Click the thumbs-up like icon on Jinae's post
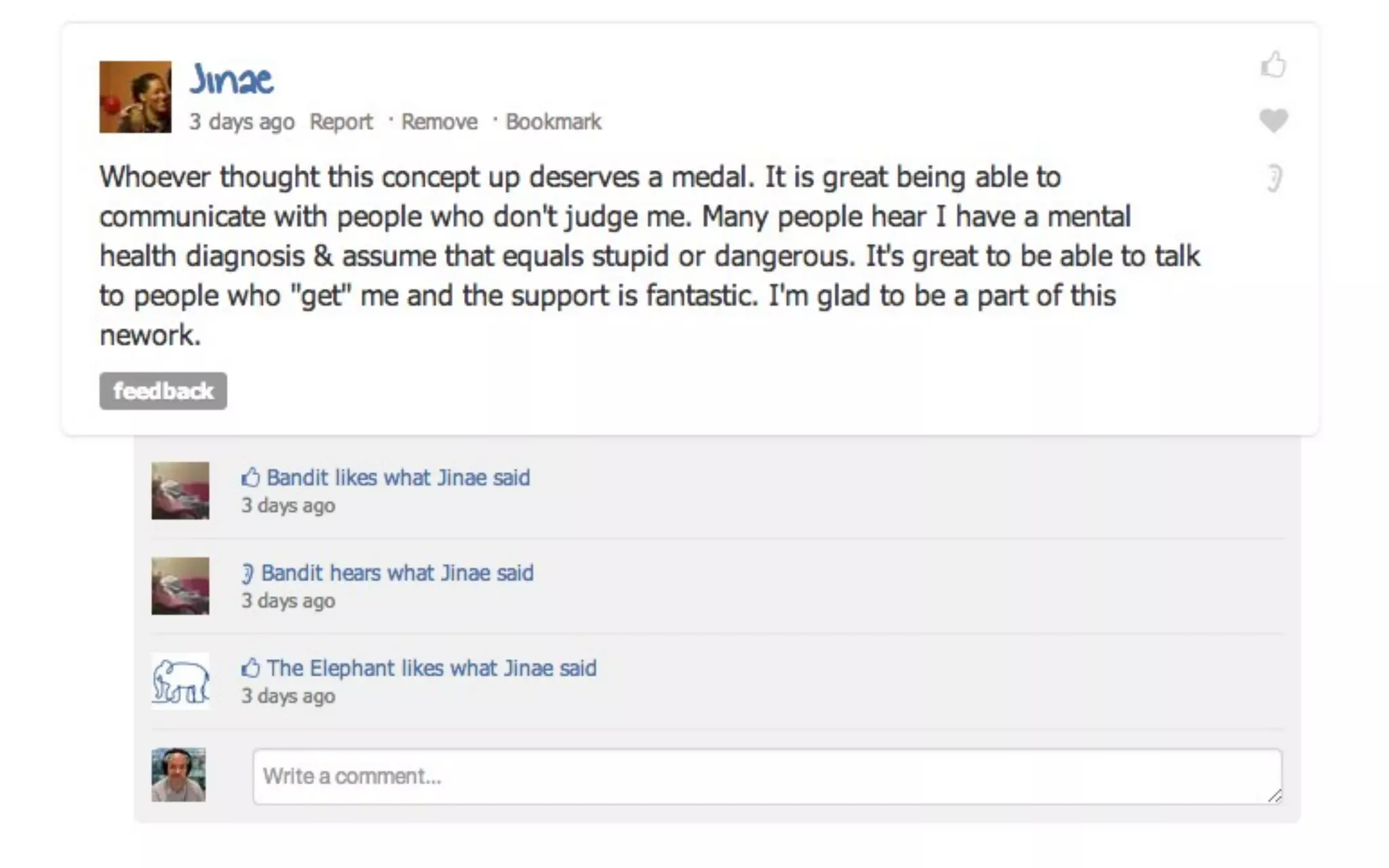Image resolution: width=1389 pixels, height=868 pixels. tap(1273, 65)
